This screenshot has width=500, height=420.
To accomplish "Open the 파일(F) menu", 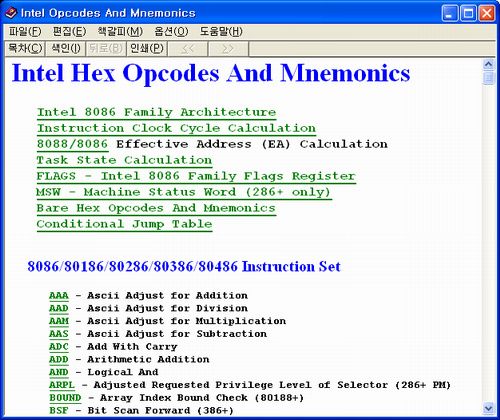I will tap(25, 32).
